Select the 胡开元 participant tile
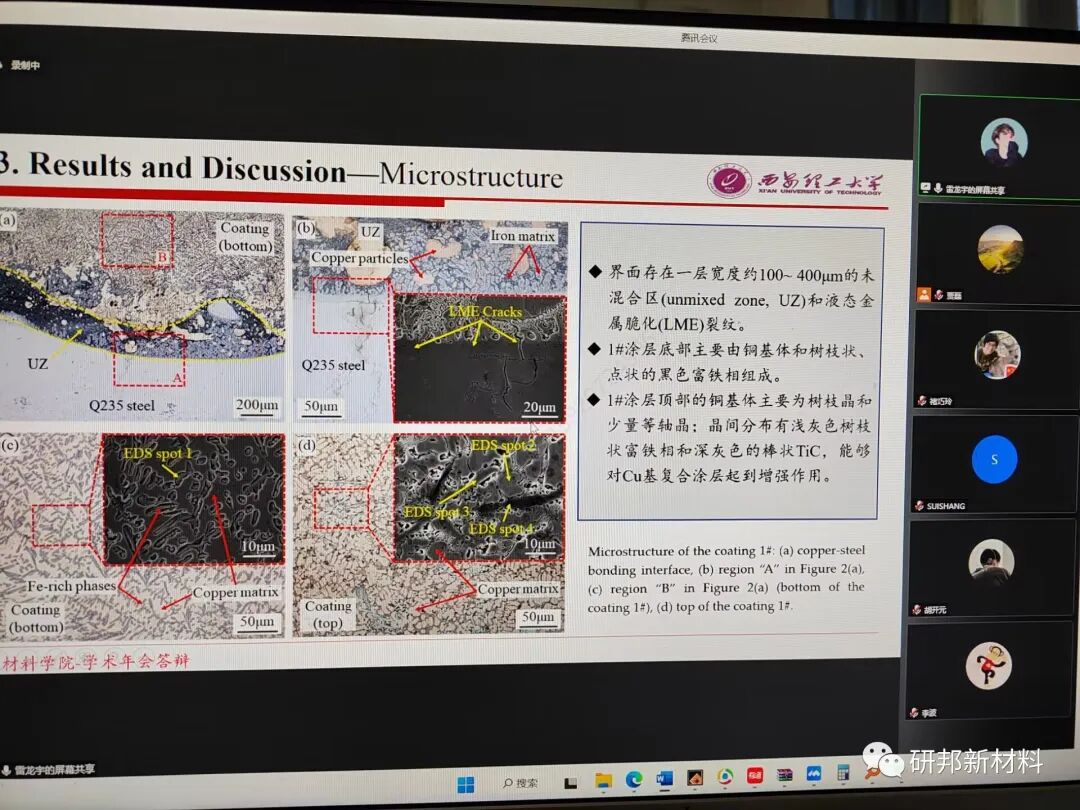 click(992, 568)
